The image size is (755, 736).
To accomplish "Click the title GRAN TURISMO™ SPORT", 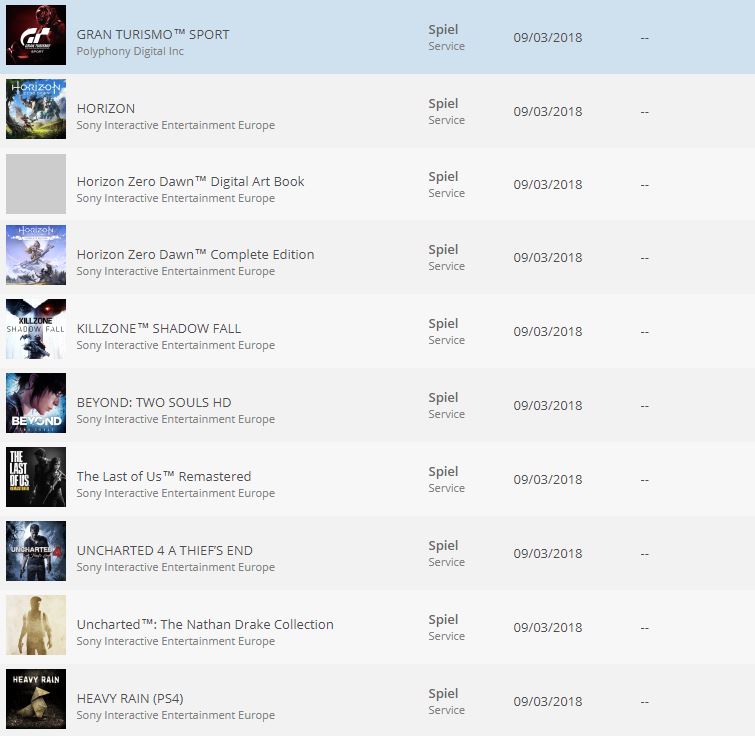I will click(x=153, y=35).
